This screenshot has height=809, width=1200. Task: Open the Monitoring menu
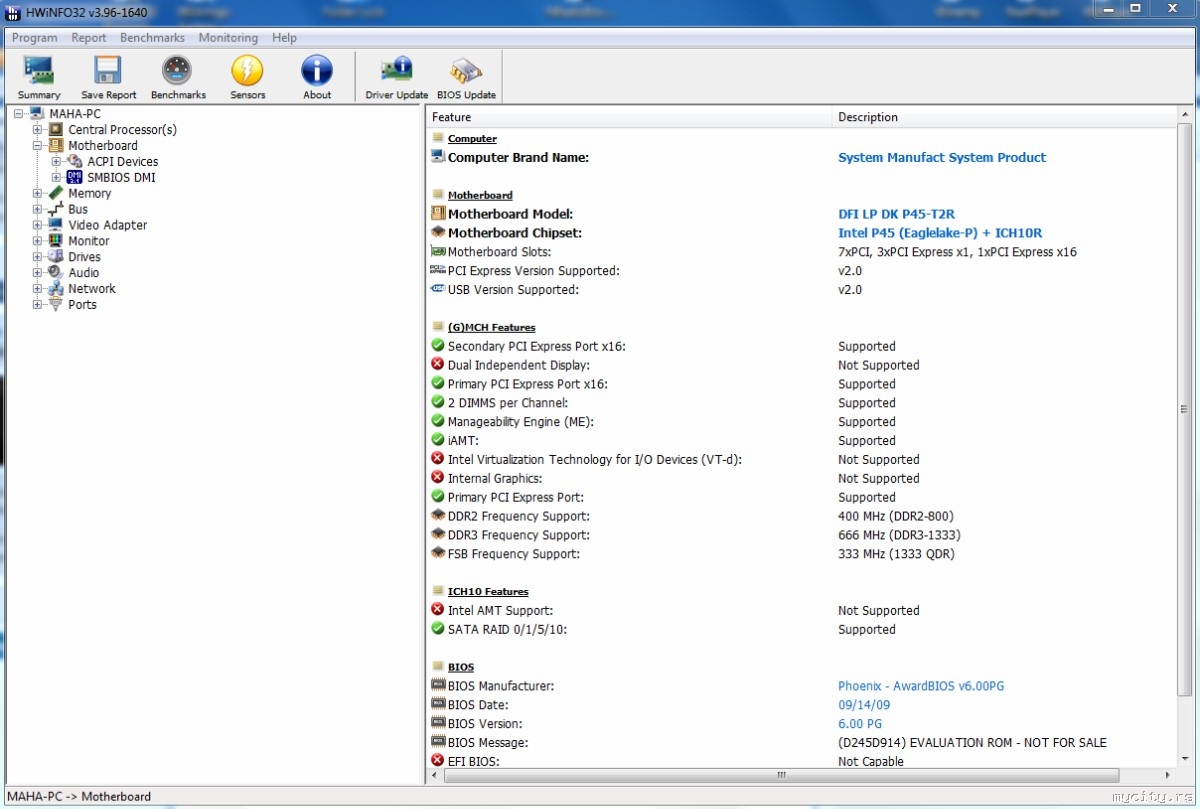click(x=228, y=38)
